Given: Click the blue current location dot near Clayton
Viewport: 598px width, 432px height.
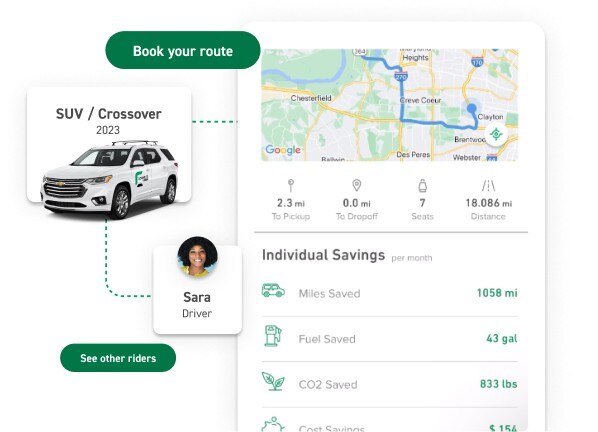Looking at the screenshot, I should click(x=472, y=108).
